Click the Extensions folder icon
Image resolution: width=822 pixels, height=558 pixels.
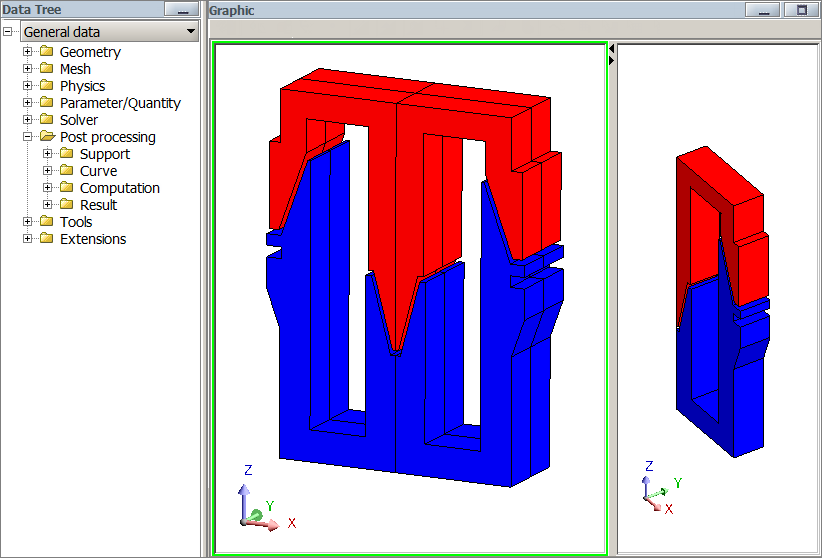tap(46, 239)
